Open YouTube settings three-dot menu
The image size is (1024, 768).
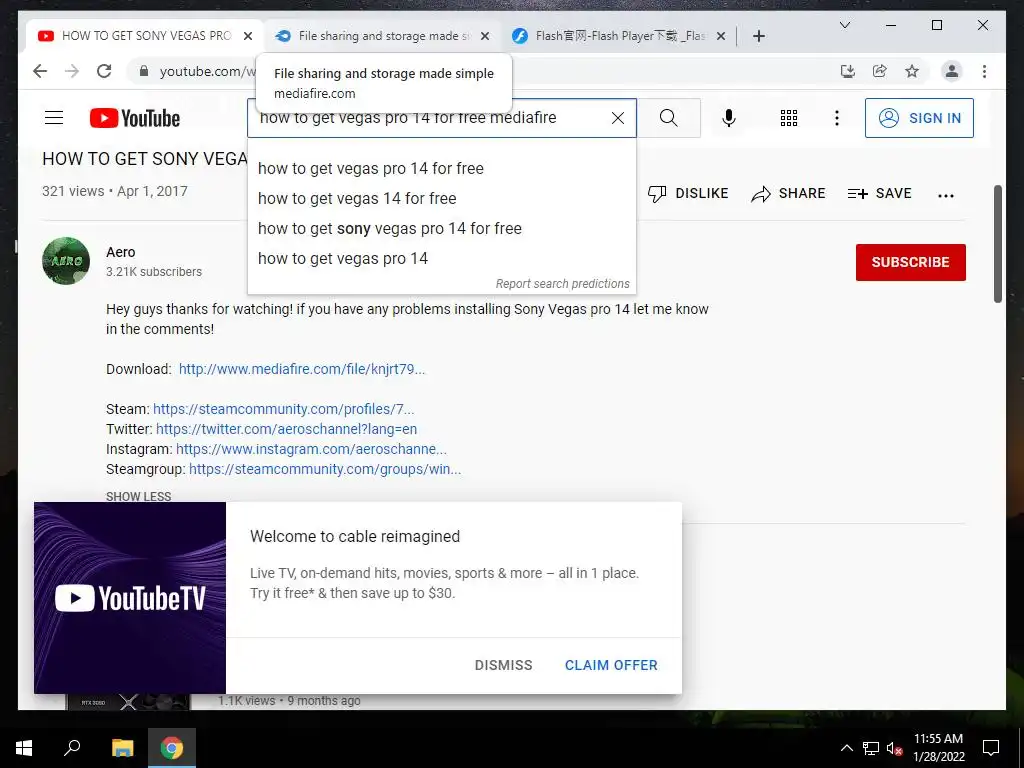pos(837,118)
